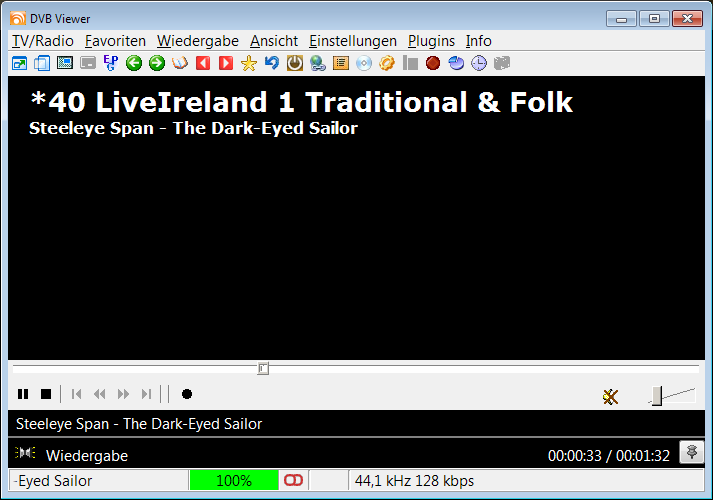Click the Wiedergabe status text

point(87,455)
